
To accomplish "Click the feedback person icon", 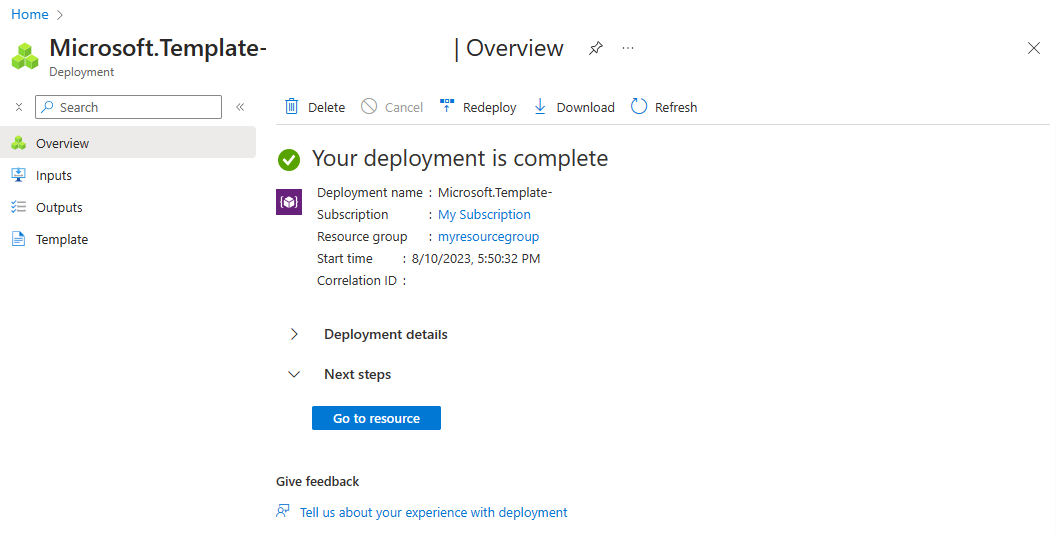I will pyautogui.click(x=283, y=511).
